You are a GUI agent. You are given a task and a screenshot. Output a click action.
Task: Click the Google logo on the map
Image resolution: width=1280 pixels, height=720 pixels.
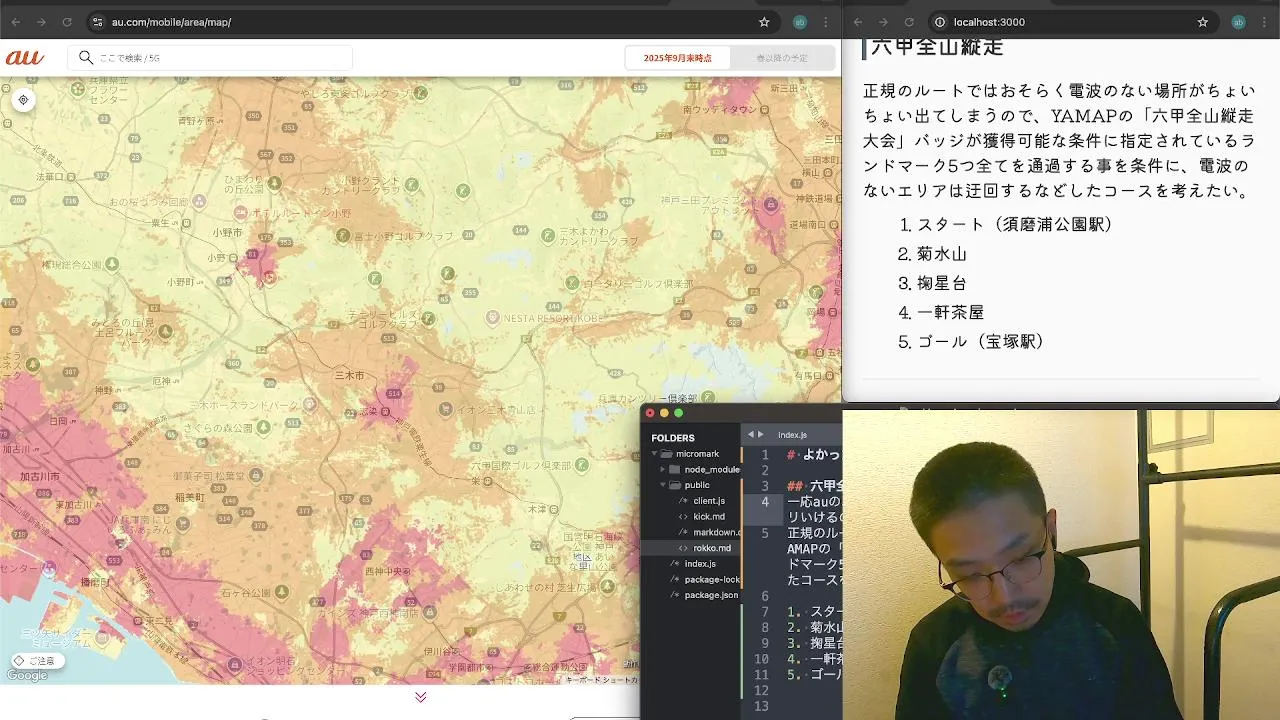click(x=27, y=676)
